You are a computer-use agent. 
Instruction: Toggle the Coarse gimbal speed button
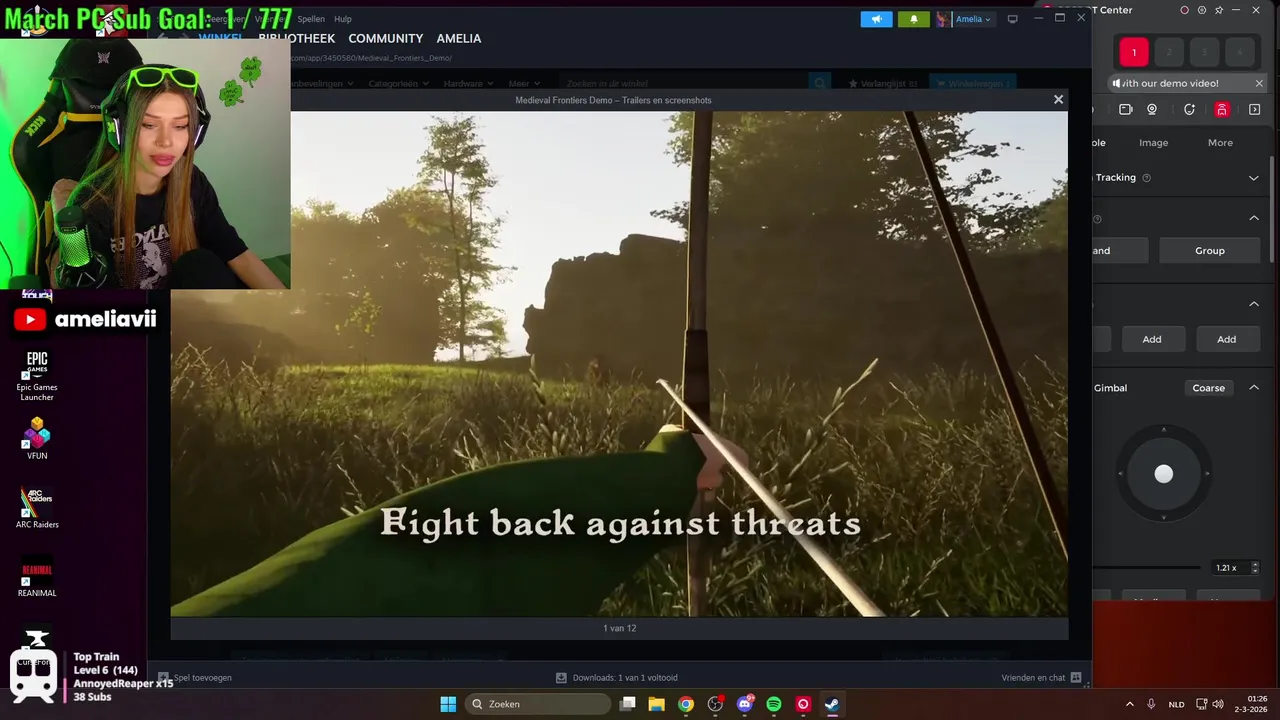1208,388
